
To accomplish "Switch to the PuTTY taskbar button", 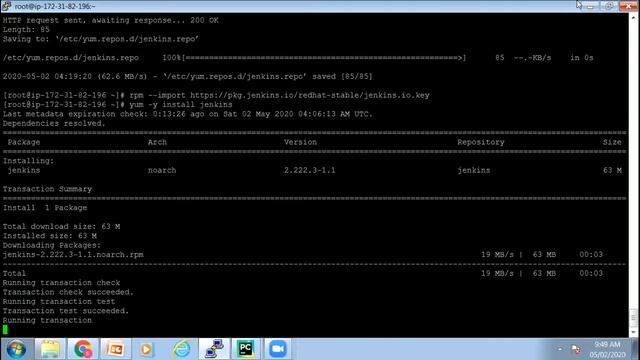I will pos(214,349).
